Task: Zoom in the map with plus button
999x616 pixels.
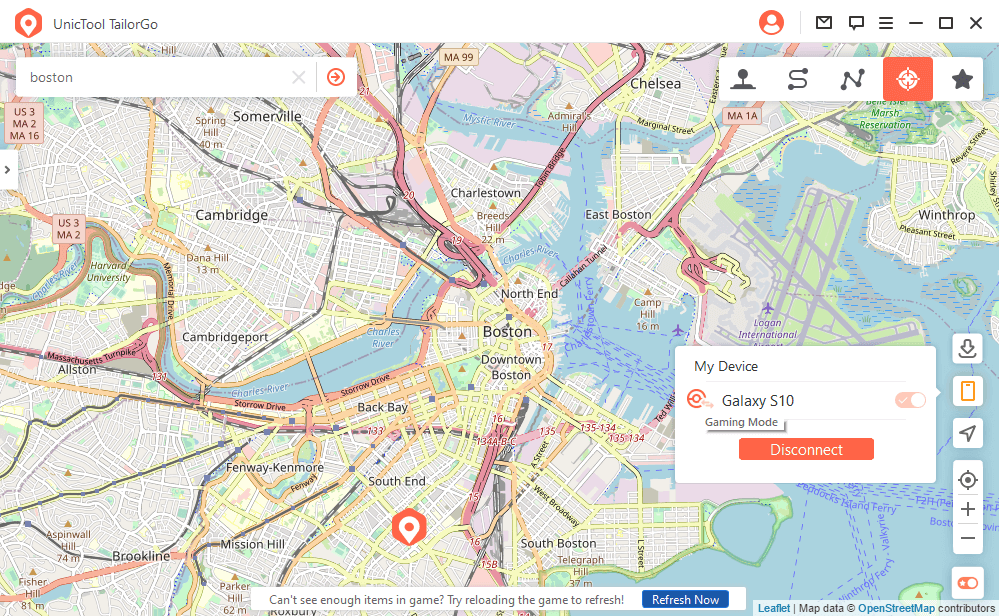Action: pos(967,509)
